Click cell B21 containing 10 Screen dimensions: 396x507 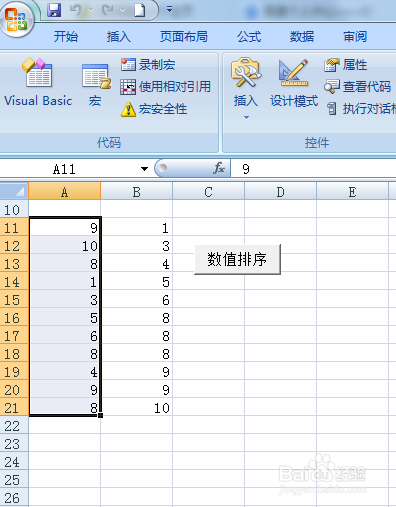tap(137, 407)
